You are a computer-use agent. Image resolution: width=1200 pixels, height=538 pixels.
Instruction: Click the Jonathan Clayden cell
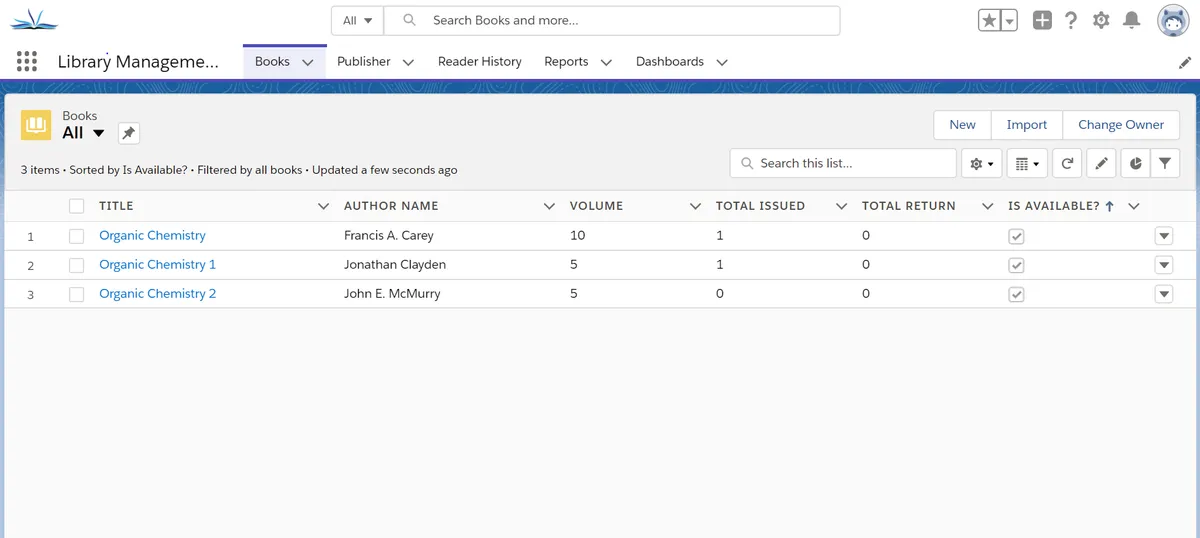tap(395, 265)
